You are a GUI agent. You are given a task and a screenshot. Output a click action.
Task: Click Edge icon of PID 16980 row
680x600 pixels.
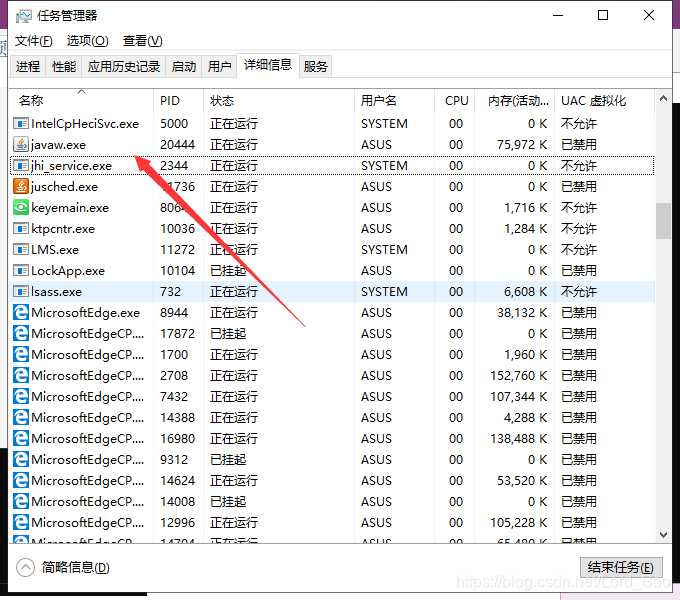tap(20, 438)
